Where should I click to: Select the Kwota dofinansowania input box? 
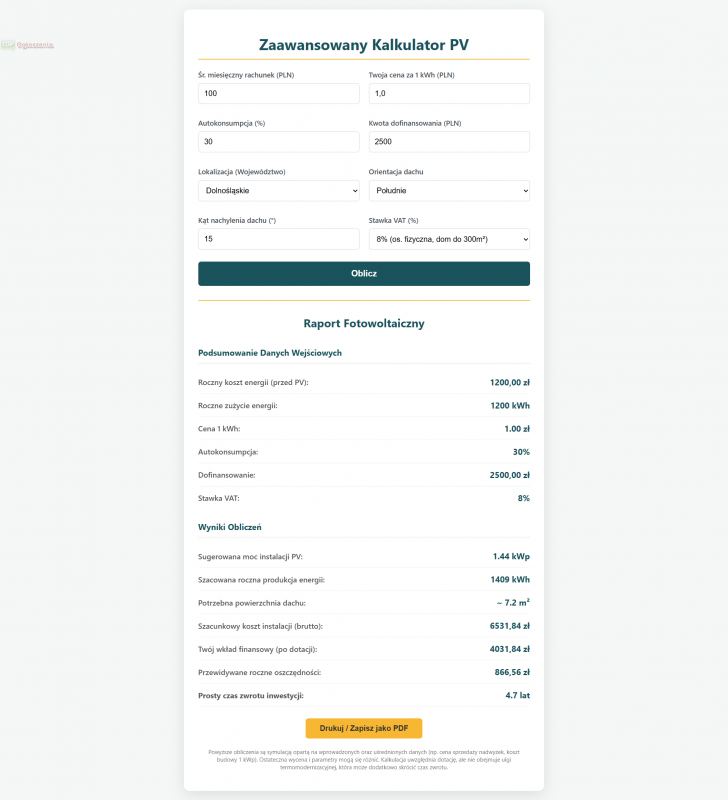[x=449, y=142]
